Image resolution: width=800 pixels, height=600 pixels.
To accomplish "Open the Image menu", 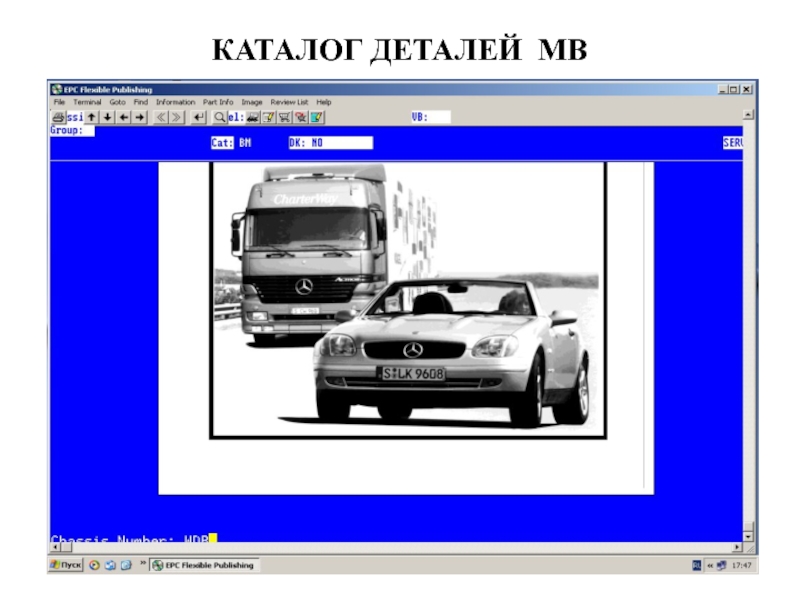I will [252, 102].
